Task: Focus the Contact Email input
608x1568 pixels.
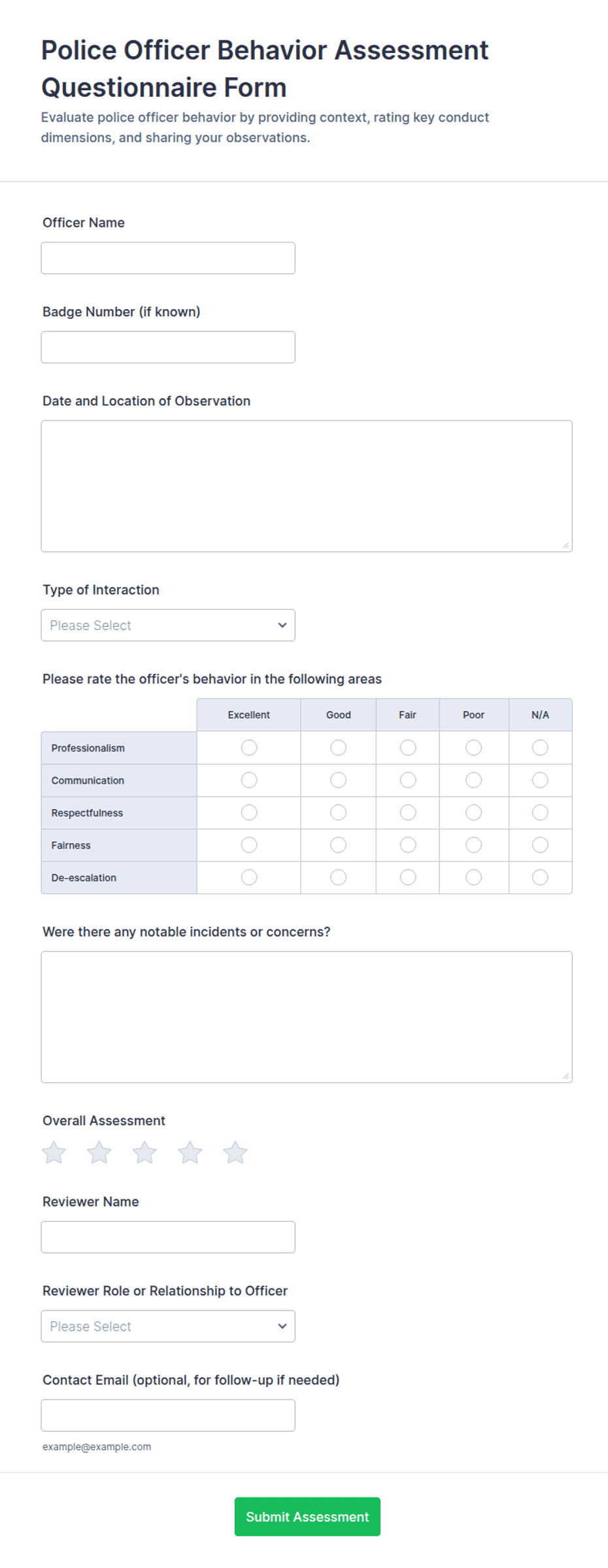Action: tap(168, 1415)
